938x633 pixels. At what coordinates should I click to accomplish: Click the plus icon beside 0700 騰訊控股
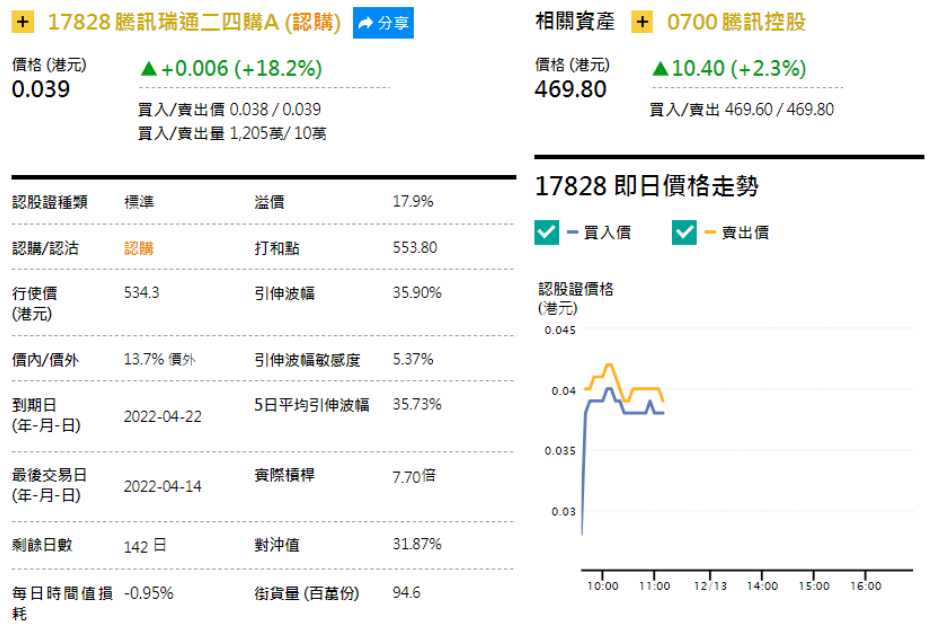coord(642,22)
